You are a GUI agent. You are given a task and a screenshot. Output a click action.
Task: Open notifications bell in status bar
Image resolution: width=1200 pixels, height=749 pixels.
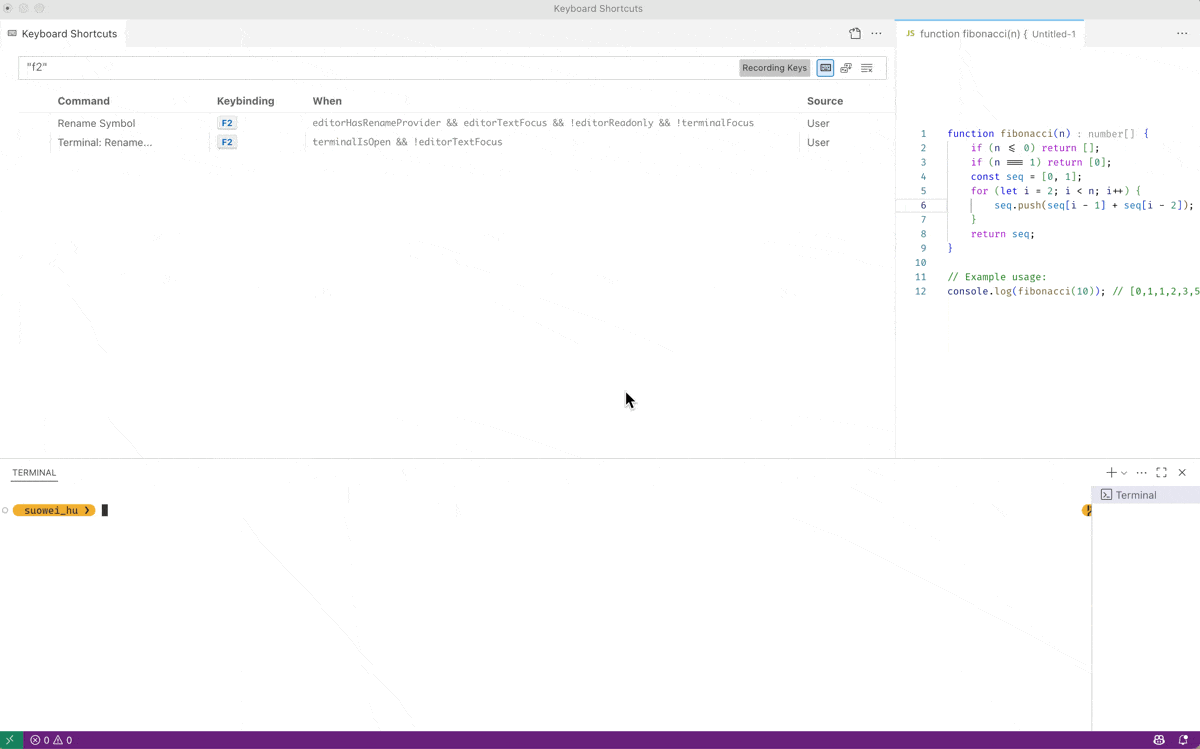[x=1183, y=740]
